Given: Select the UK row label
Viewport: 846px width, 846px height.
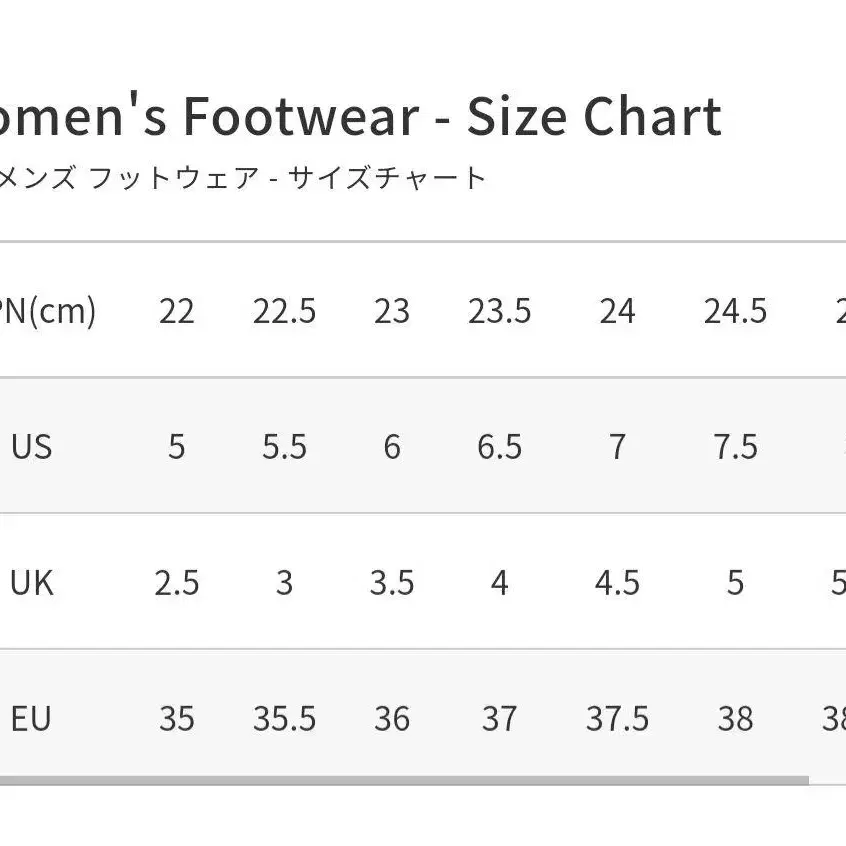Looking at the screenshot, I should click(31, 583).
